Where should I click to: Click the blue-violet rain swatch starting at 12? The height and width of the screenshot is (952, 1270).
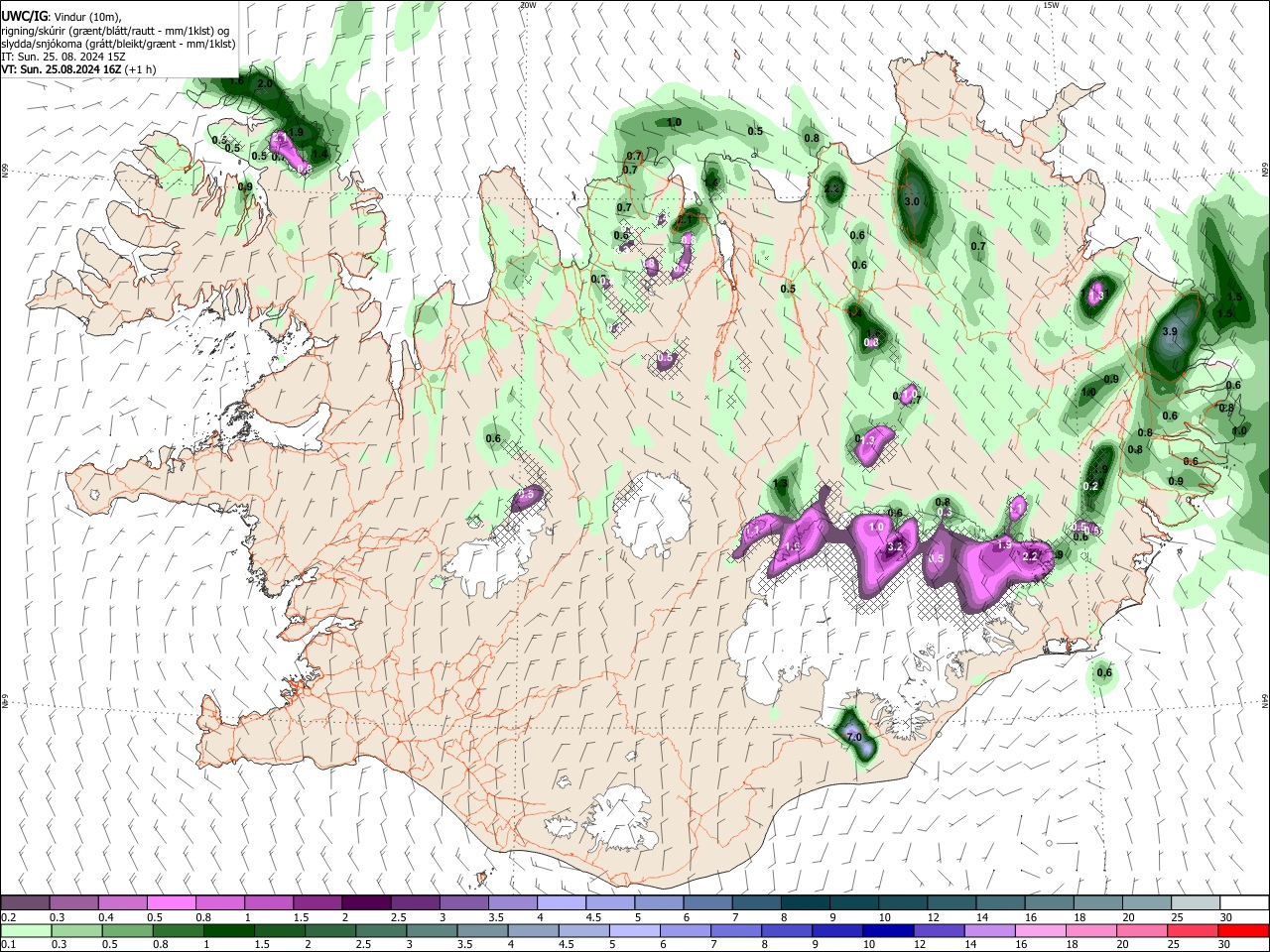pyautogui.click(x=940, y=931)
